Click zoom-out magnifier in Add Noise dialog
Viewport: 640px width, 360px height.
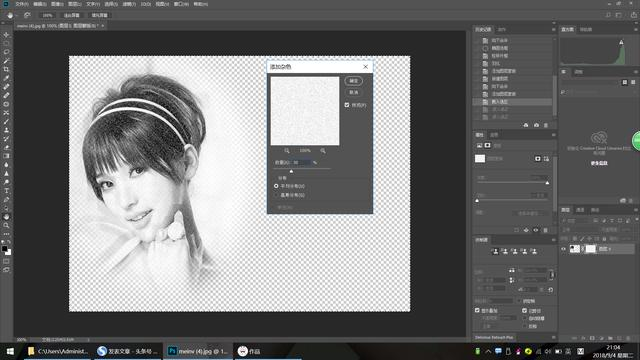287,151
